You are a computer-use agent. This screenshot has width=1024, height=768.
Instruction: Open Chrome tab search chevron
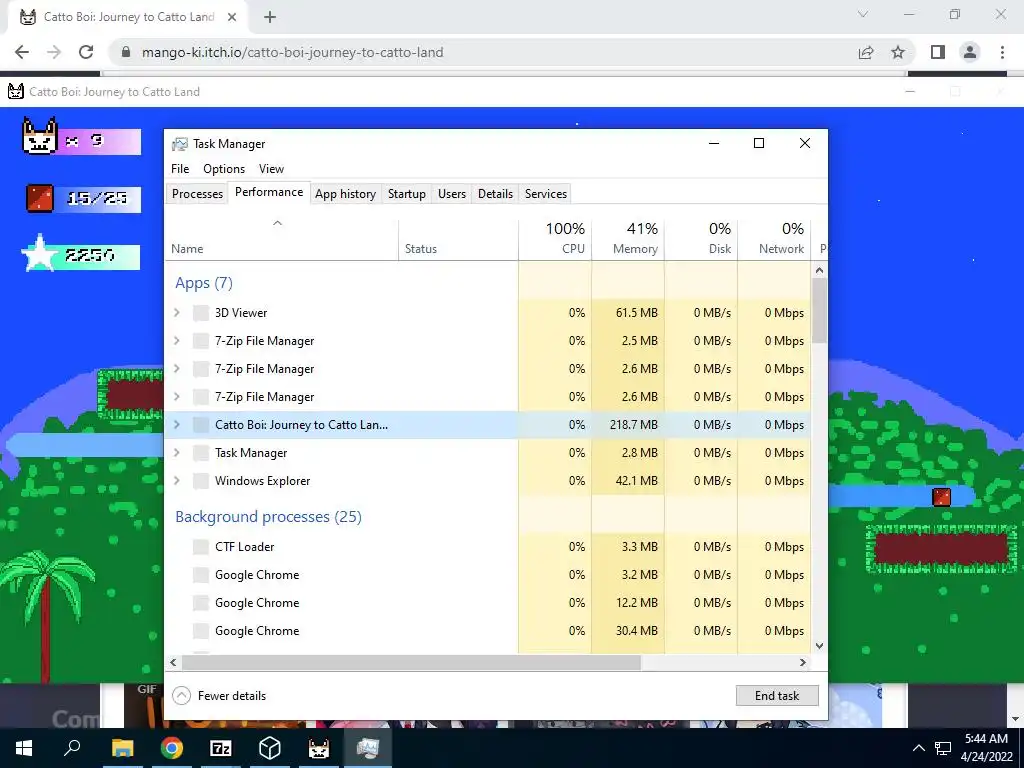(863, 14)
